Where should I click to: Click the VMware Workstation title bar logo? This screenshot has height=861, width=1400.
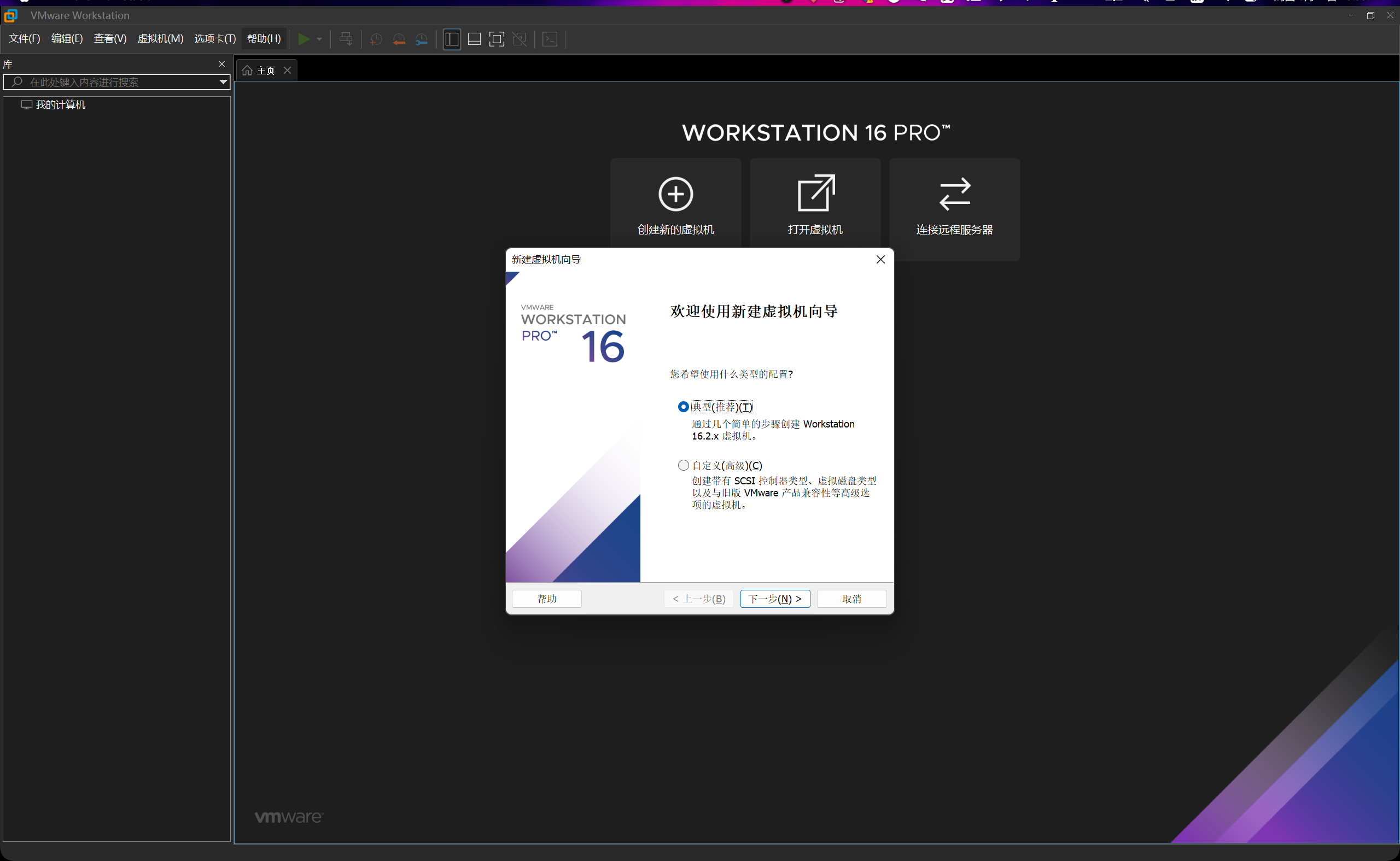(11, 15)
